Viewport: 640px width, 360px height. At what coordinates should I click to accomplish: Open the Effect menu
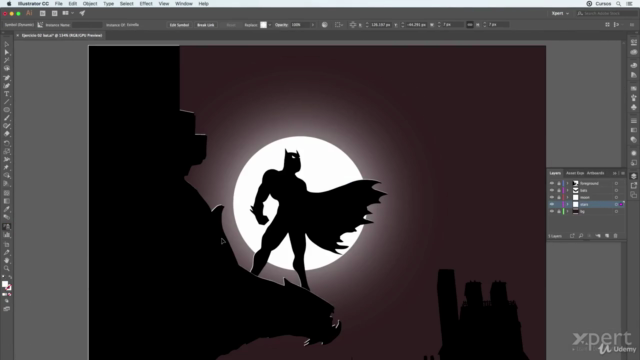(x=146, y=4)
